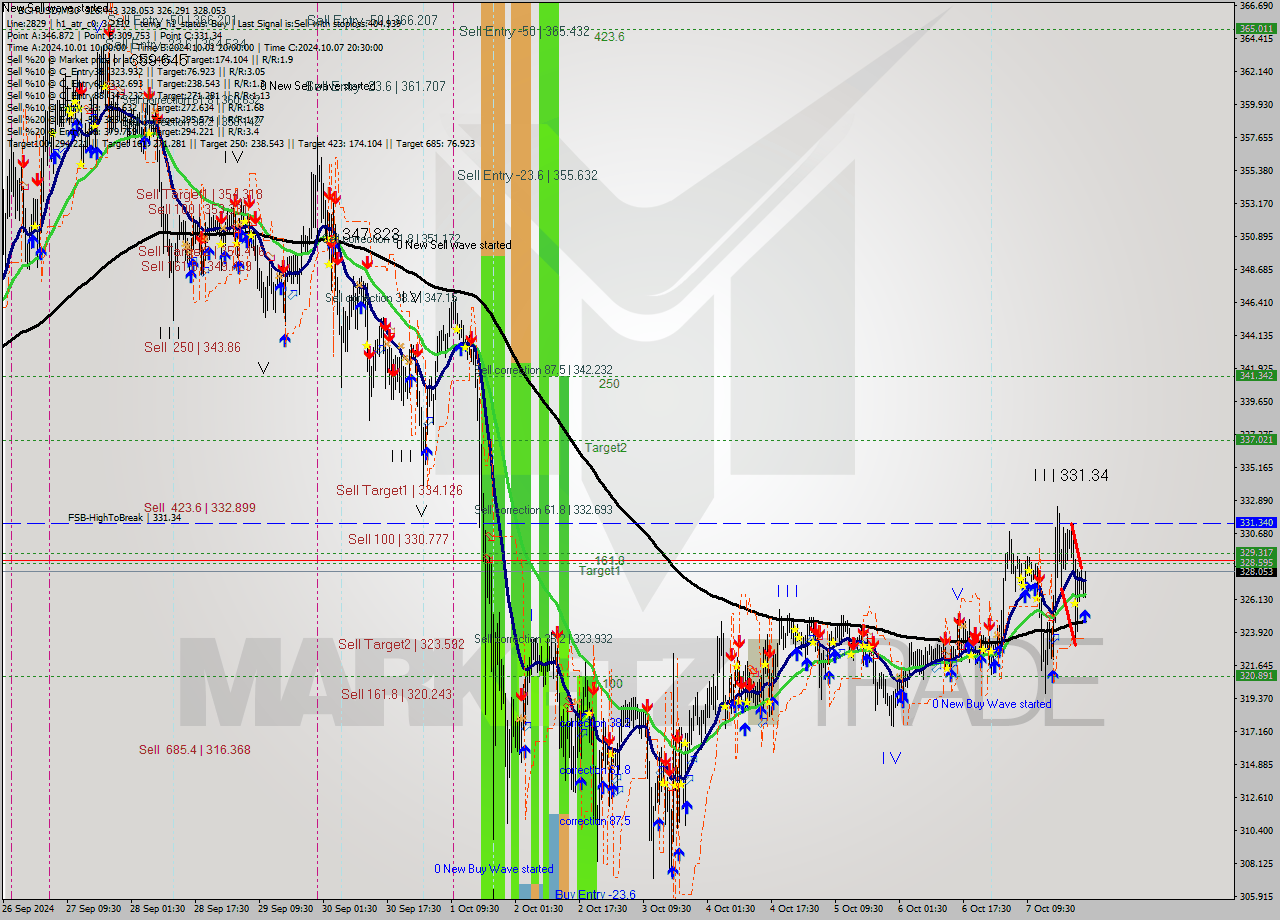The width and height of the screenshot is (1280, 920).
Task: Select the '5 Oct 09:30' time label
Action: 859,909
